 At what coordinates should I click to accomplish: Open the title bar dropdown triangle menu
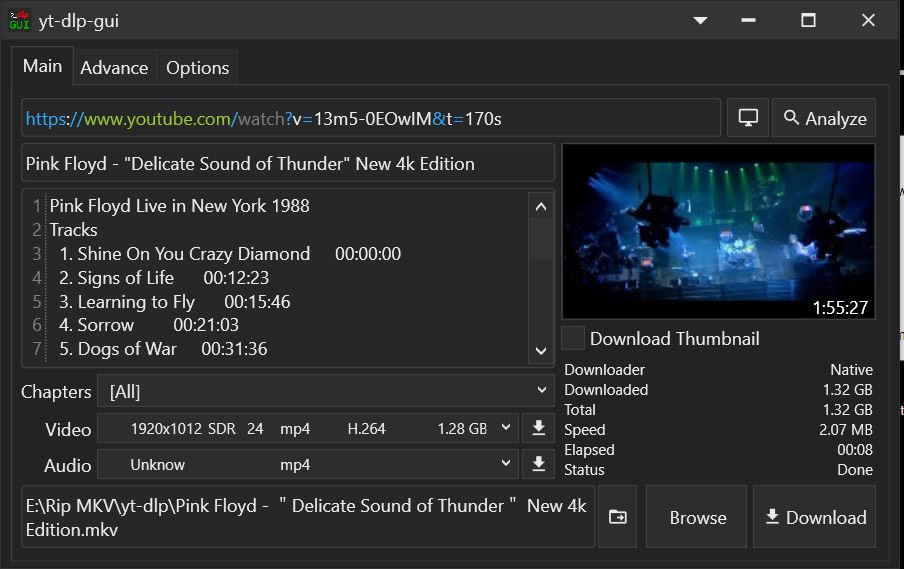pos(700,21)
